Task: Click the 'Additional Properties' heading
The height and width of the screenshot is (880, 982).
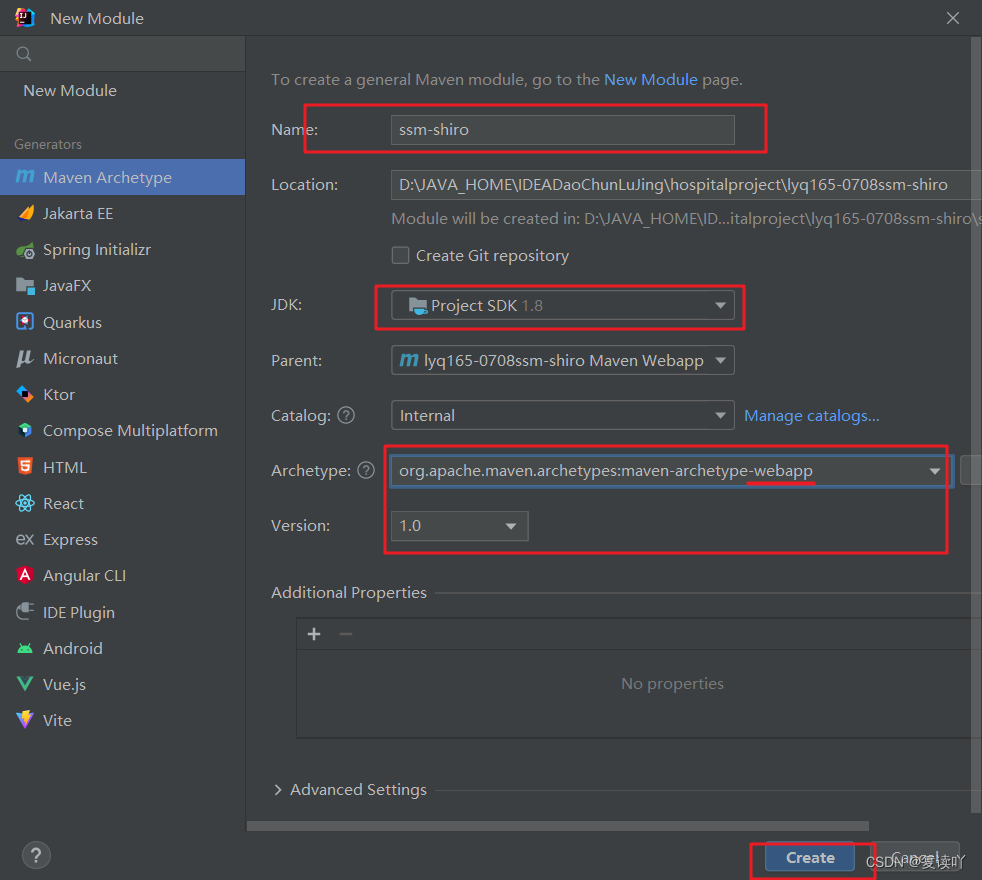Action: click(x=349, y=593)
